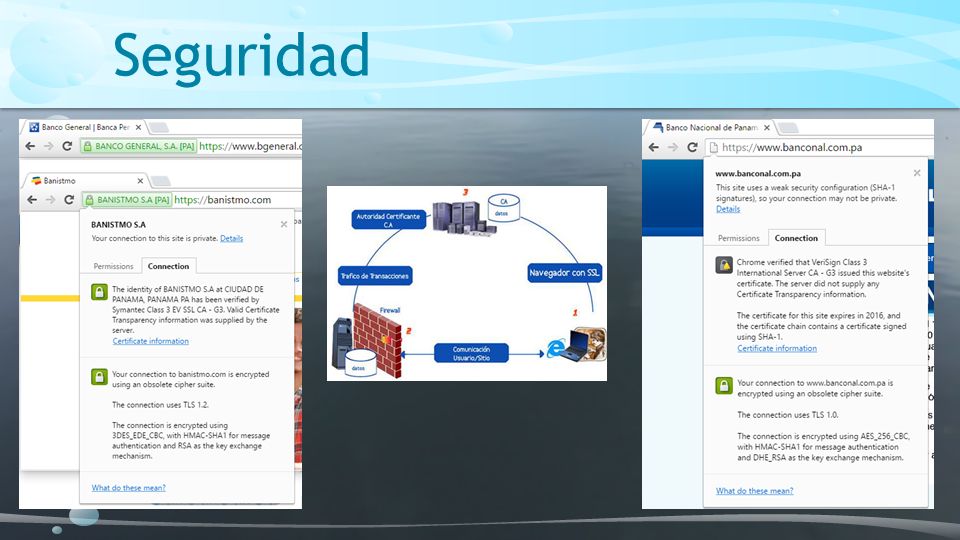Select Connection tab in Banistmo popup
This screenshot has height=540, width=960.
click(168, 266)
